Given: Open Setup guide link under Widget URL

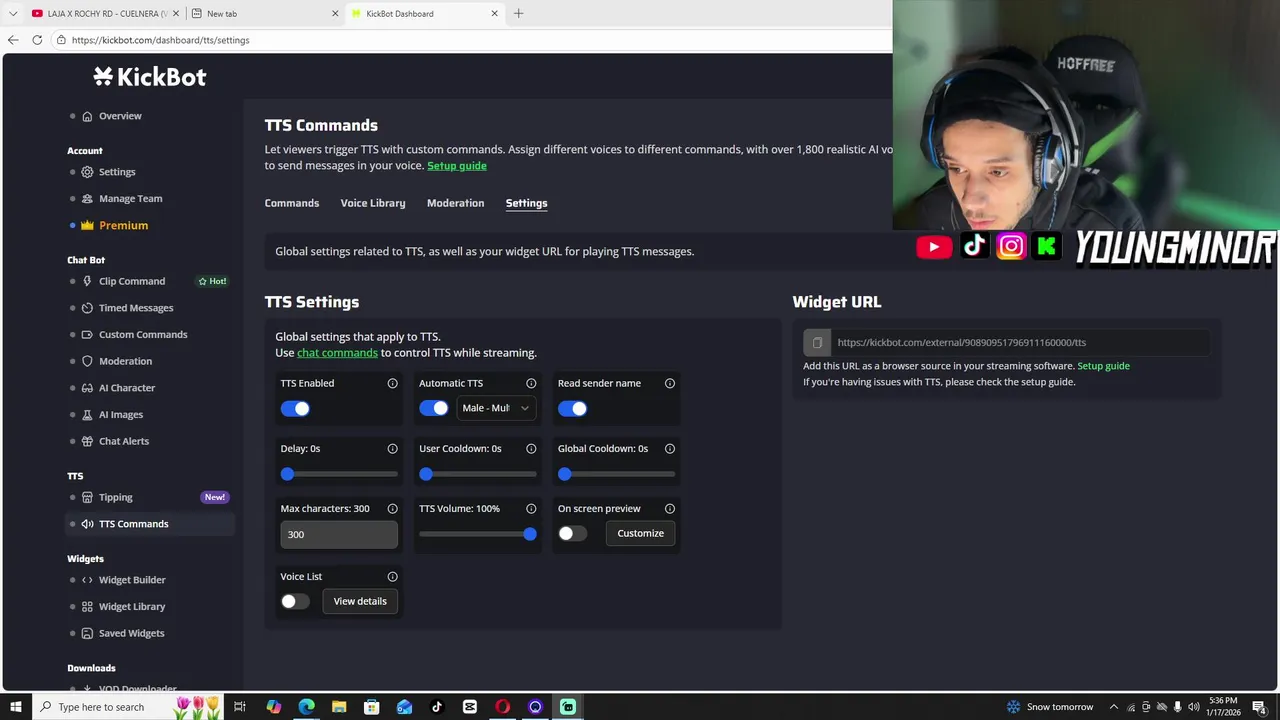Looking at the screenshot, I should tap(1103, 366).
